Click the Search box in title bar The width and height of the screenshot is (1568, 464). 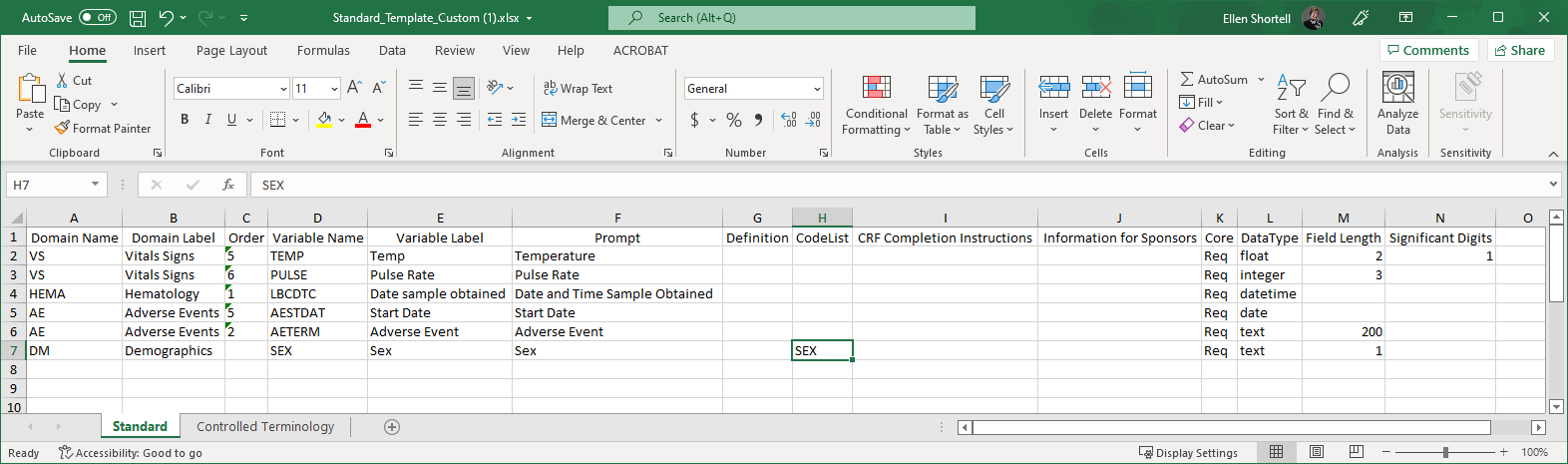pos(792,18)
